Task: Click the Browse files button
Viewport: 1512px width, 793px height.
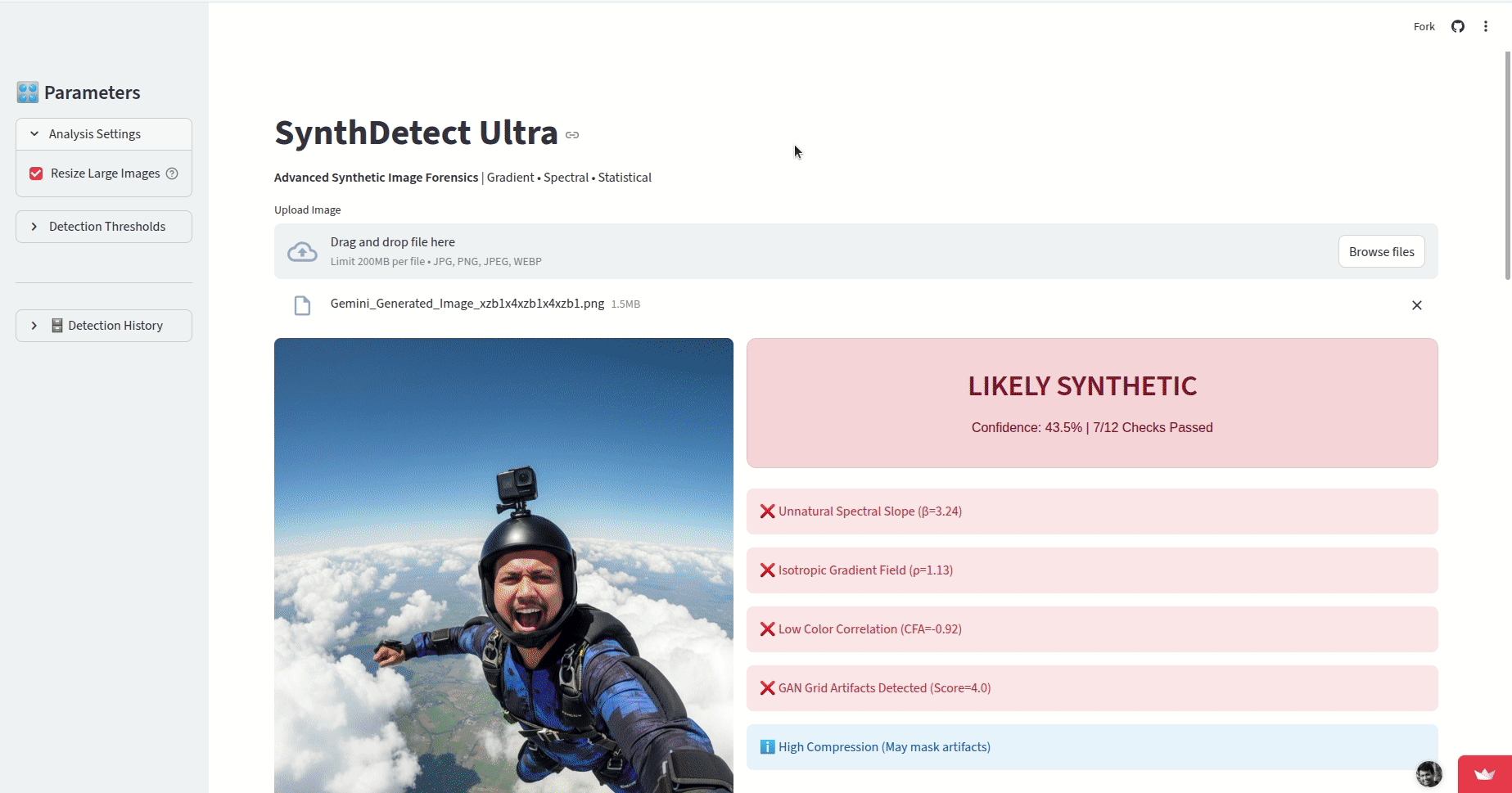Action: coord(1381,251)
